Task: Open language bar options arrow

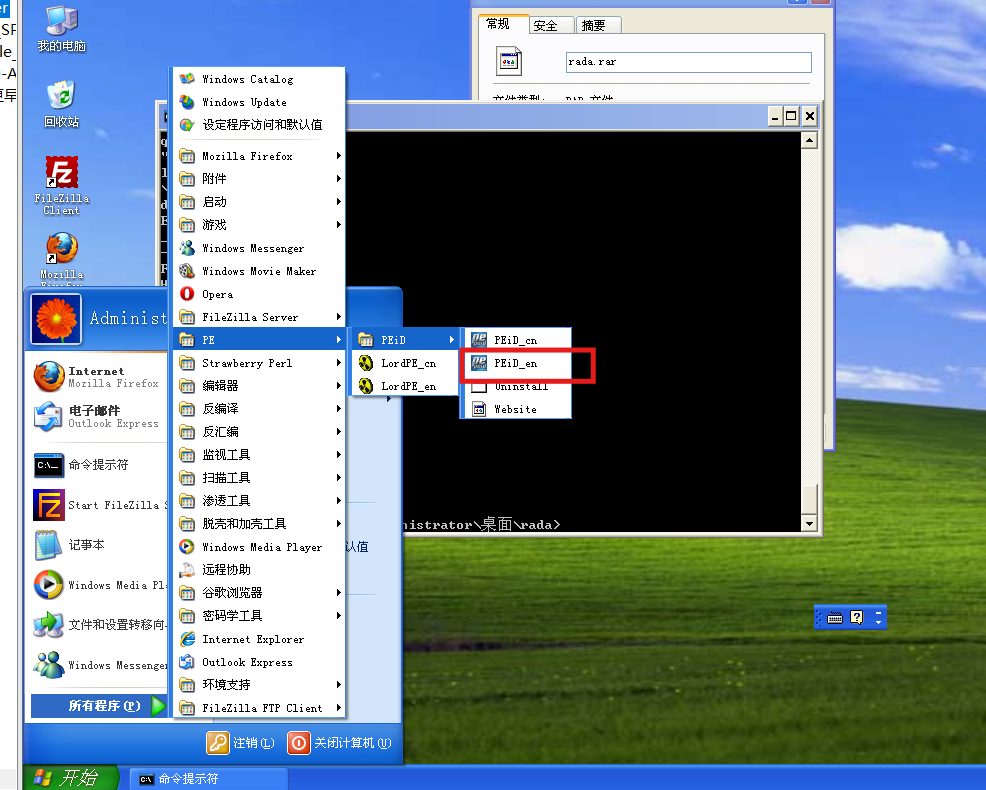Action: (x=878, y=622)
